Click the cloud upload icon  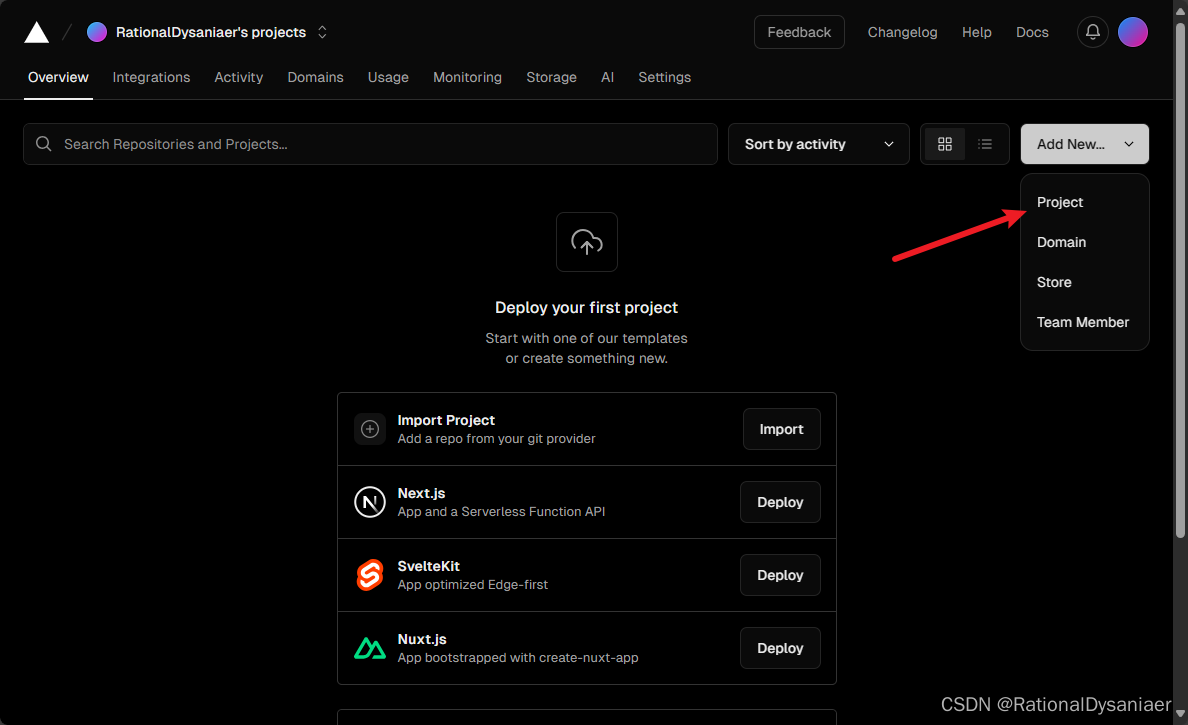pyautogui.click(x=586, y=242)
